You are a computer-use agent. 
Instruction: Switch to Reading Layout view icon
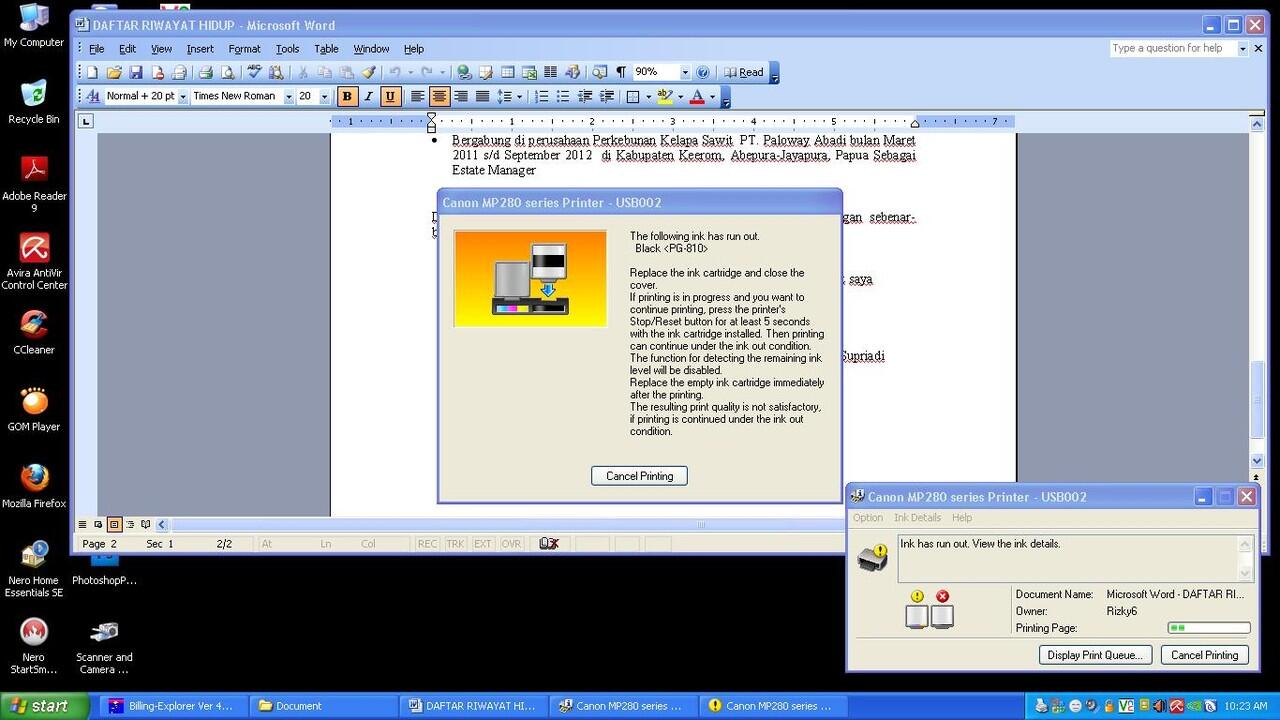pyautogui.click(x=146, y=524)
